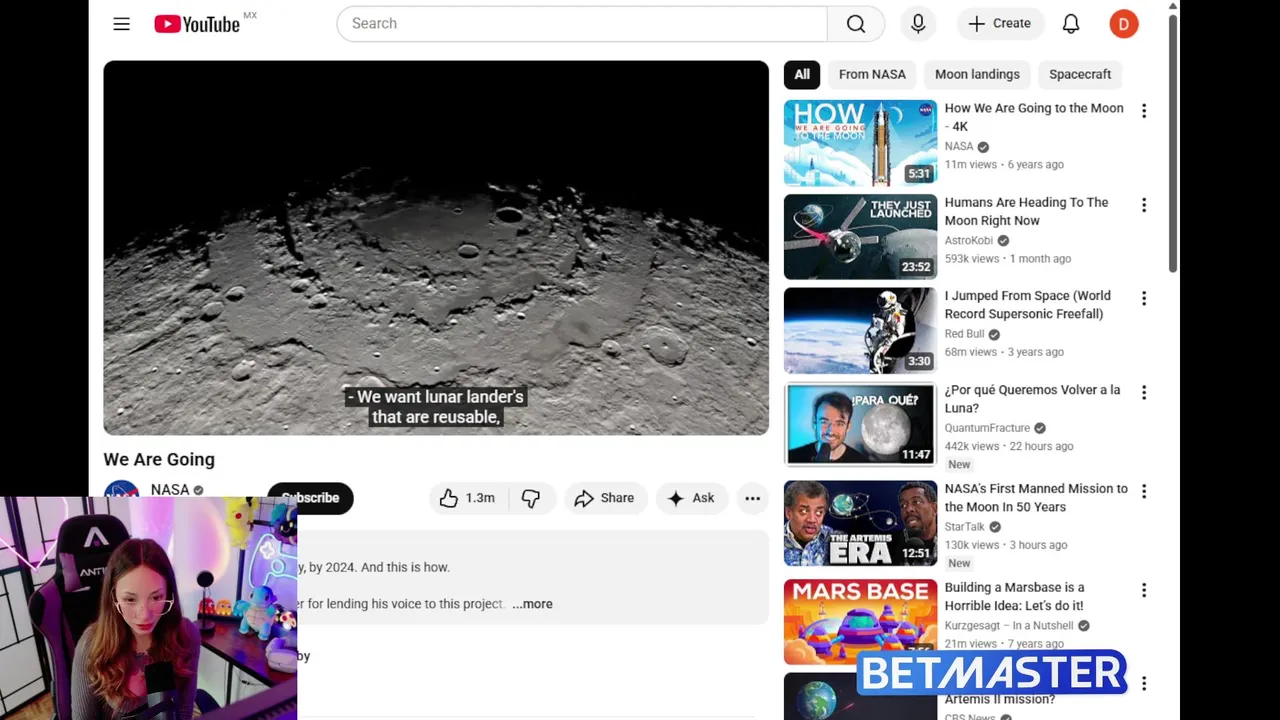Open options for How We Are Going video
Image resolution: width=1280 pixels, height=720 pixels.
[1144, 111]
